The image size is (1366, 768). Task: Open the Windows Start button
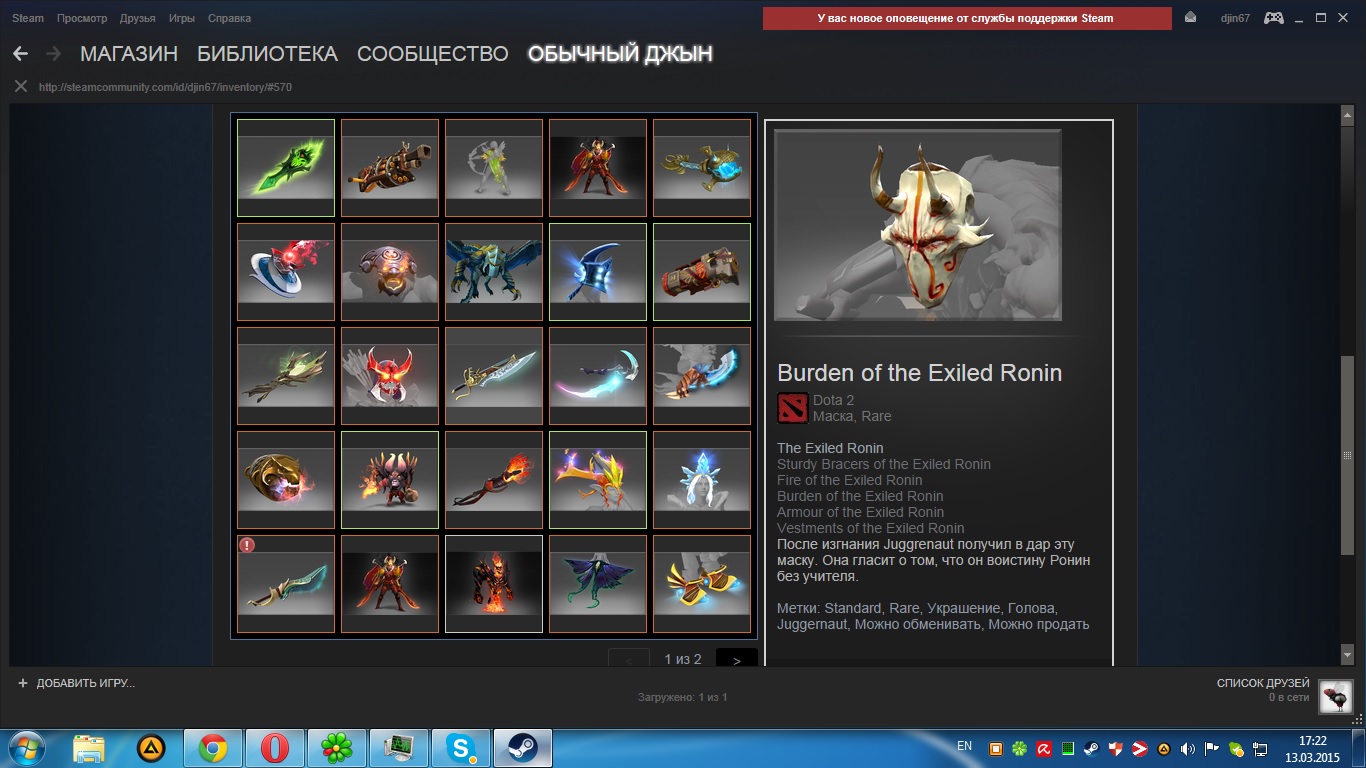coord(26,748)
